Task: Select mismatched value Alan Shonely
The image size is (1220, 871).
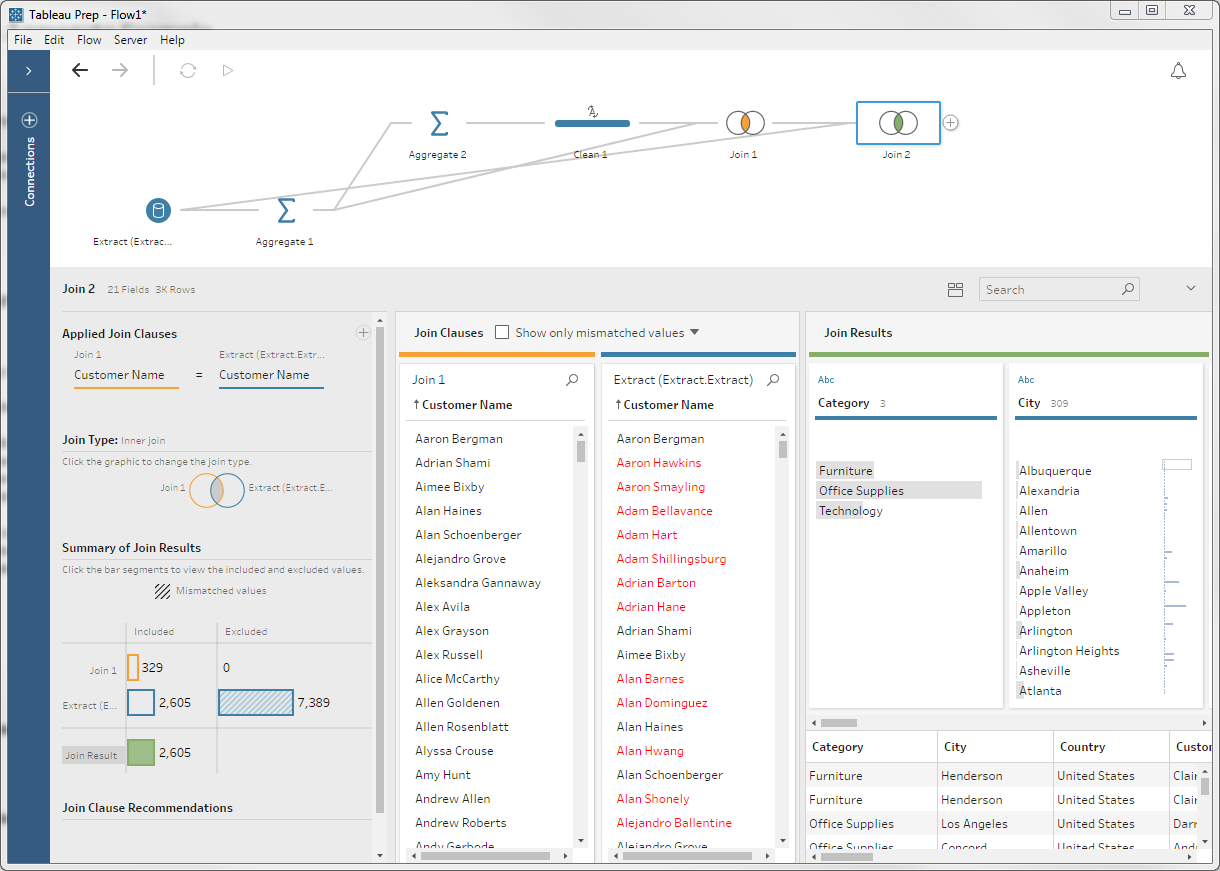Action: click(x=653, y=799)
